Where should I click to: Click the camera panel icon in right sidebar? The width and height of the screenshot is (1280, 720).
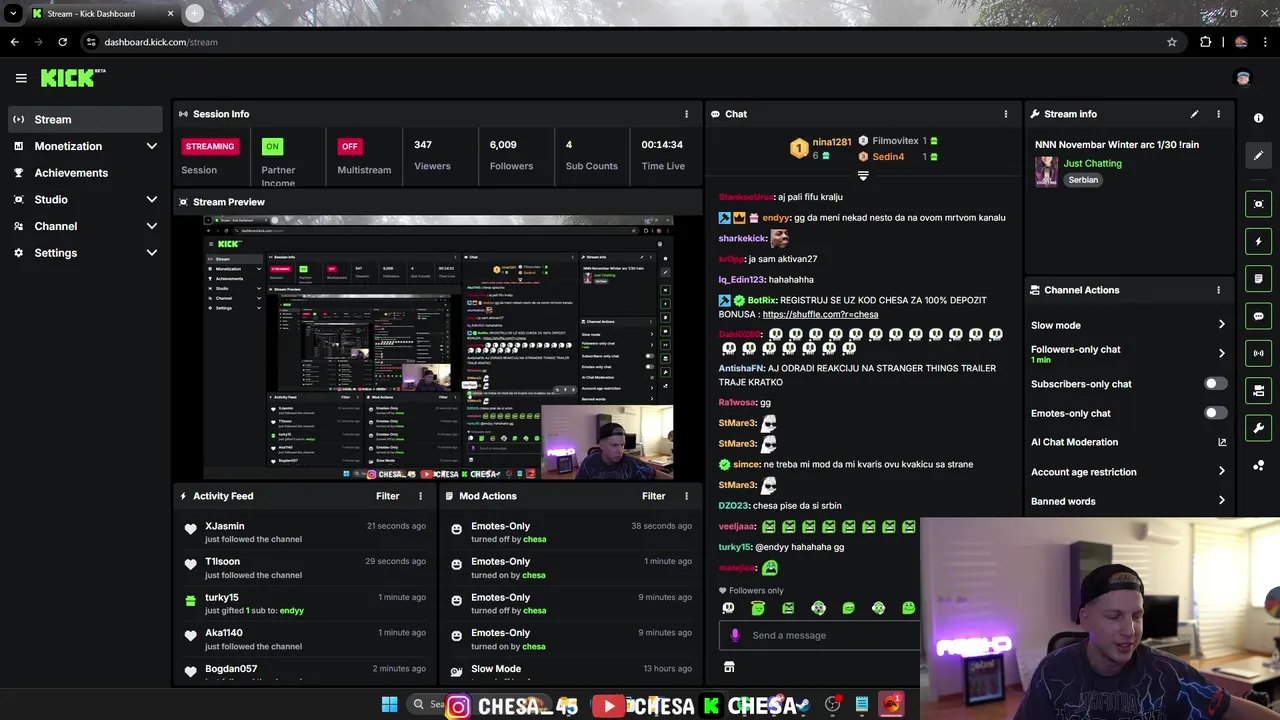point(1259,390)
